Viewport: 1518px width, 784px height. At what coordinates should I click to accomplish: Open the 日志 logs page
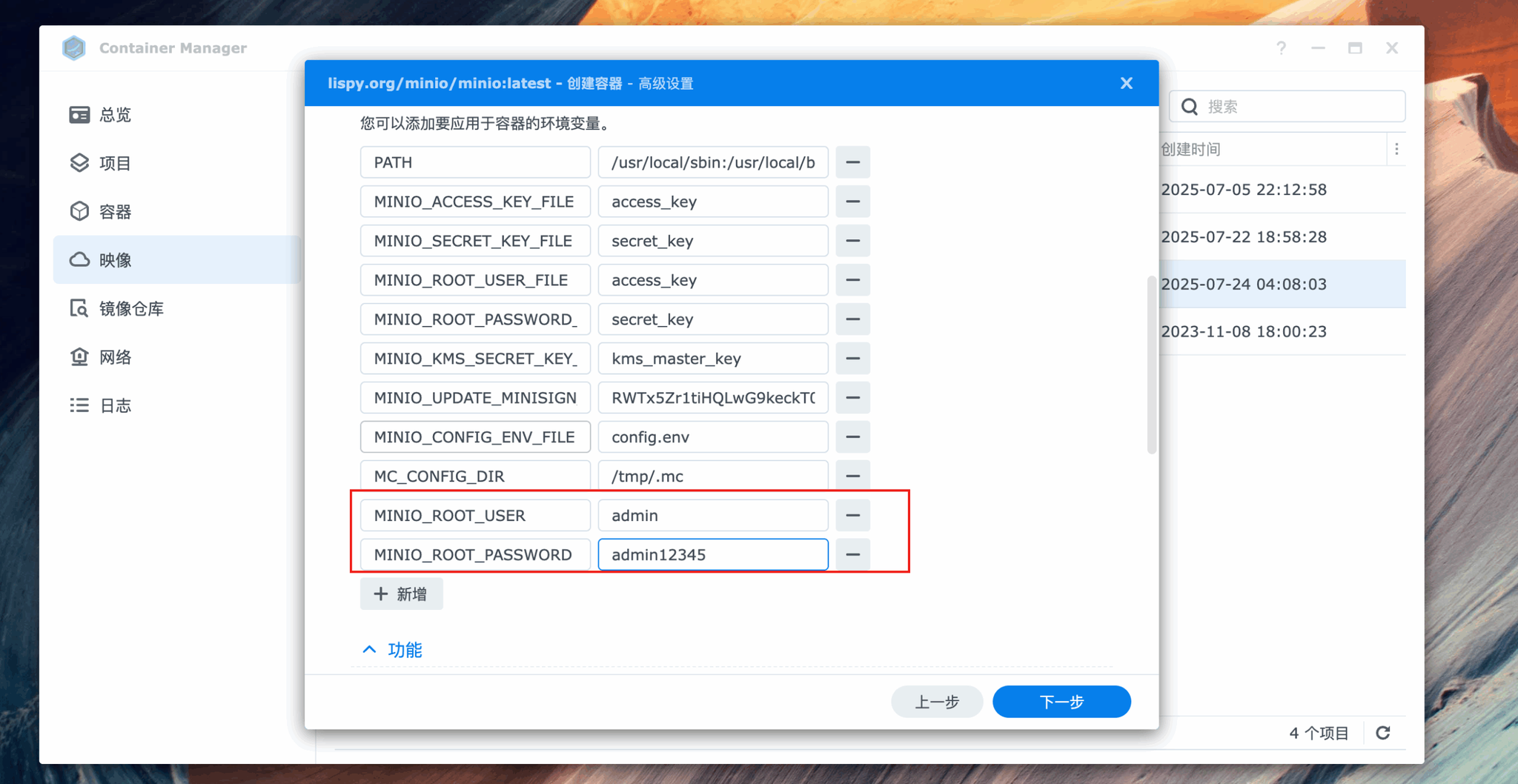pos(176,405)
